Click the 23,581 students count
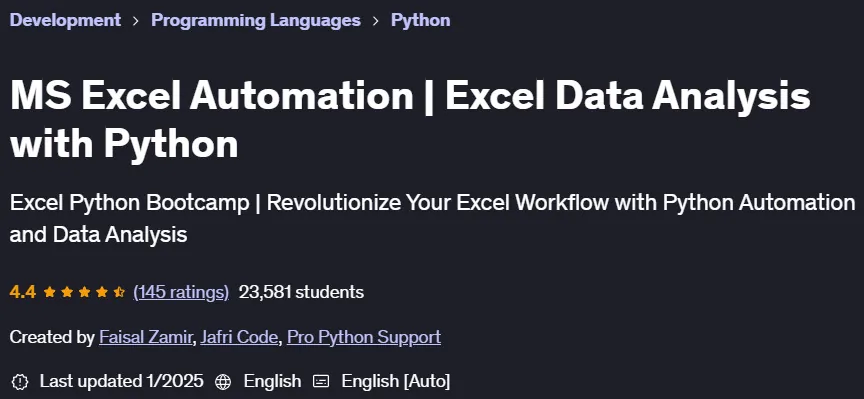This screenshot has height=399, width=864. (301, 292)
